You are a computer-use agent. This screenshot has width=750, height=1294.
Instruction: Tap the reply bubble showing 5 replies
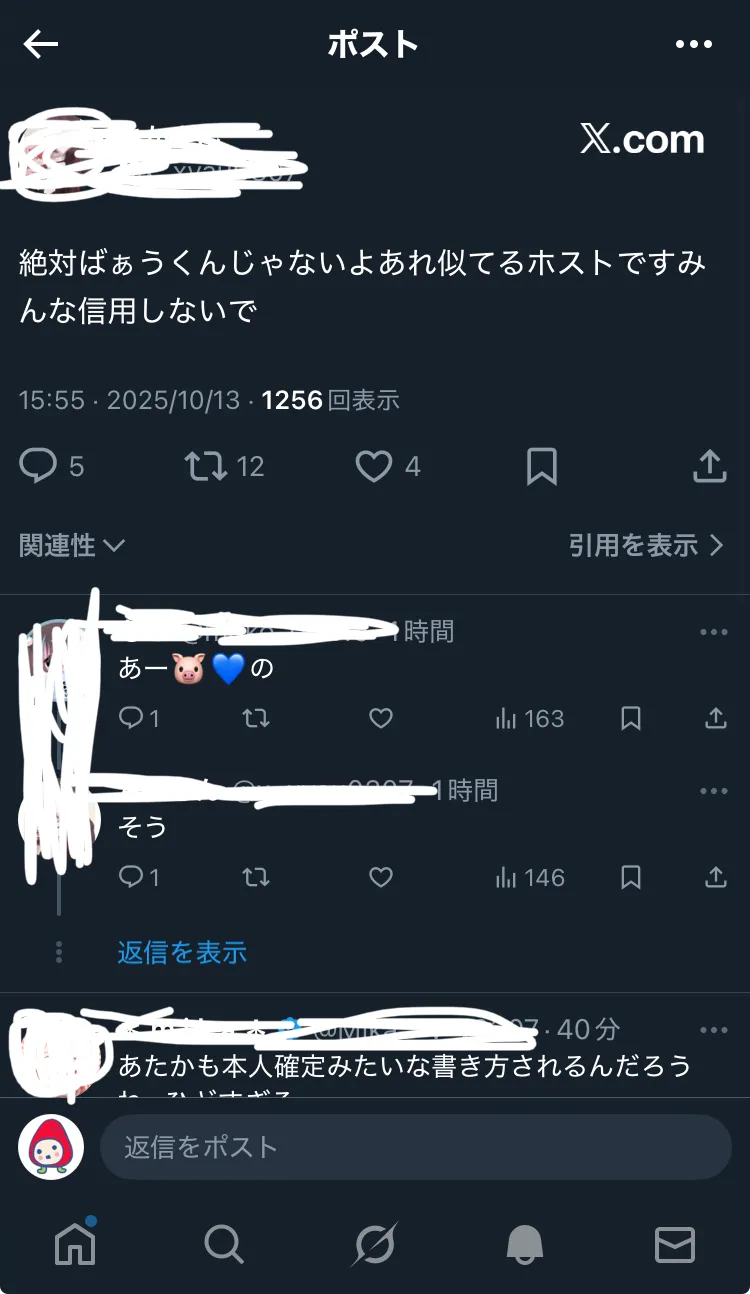(x=52, y=466)
